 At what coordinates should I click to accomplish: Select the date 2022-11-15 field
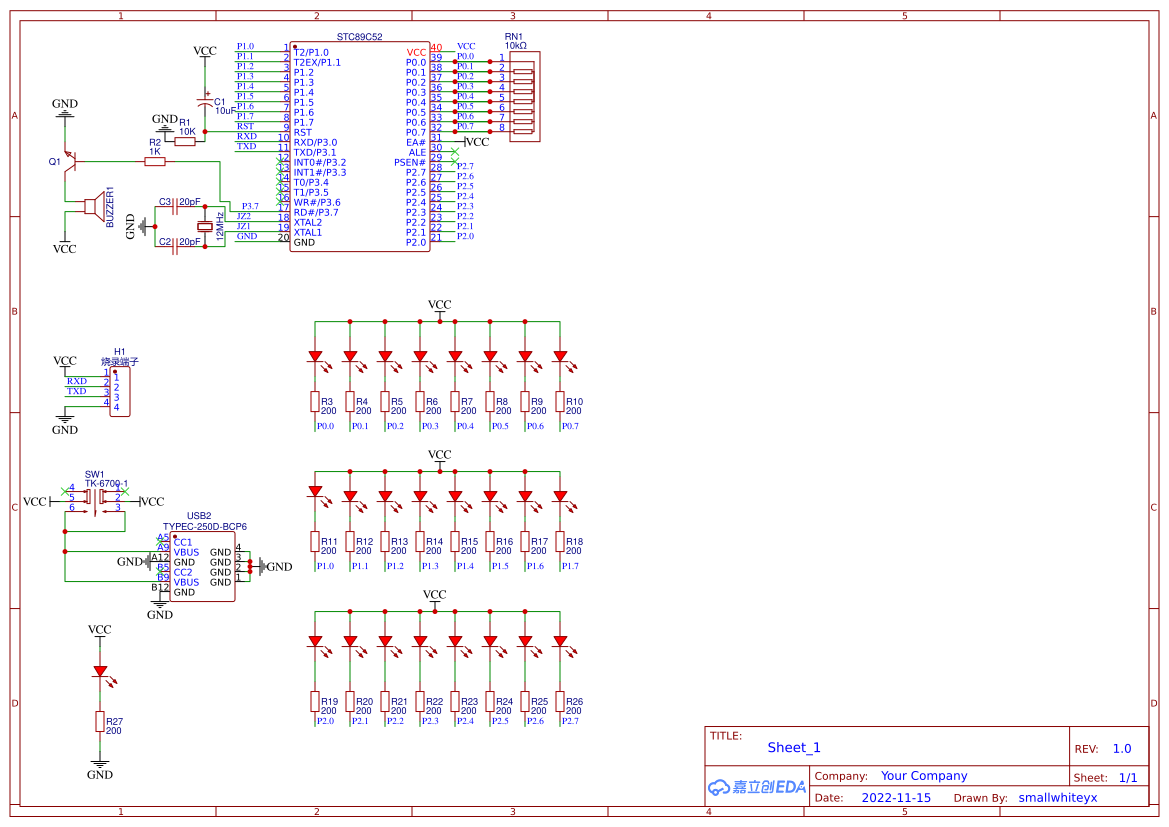point(896,798)
